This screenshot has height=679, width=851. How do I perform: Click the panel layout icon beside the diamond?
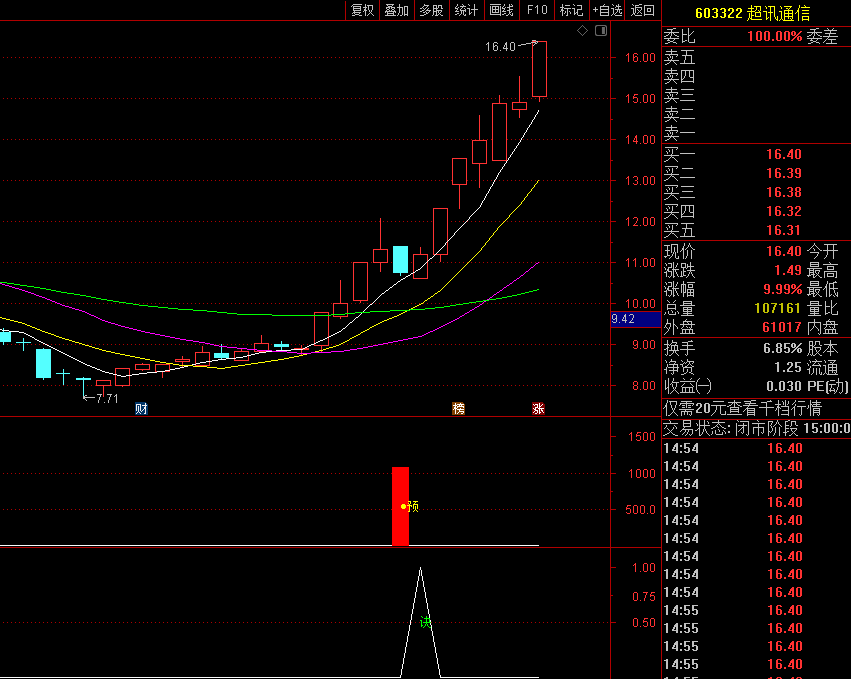(600, 31)
